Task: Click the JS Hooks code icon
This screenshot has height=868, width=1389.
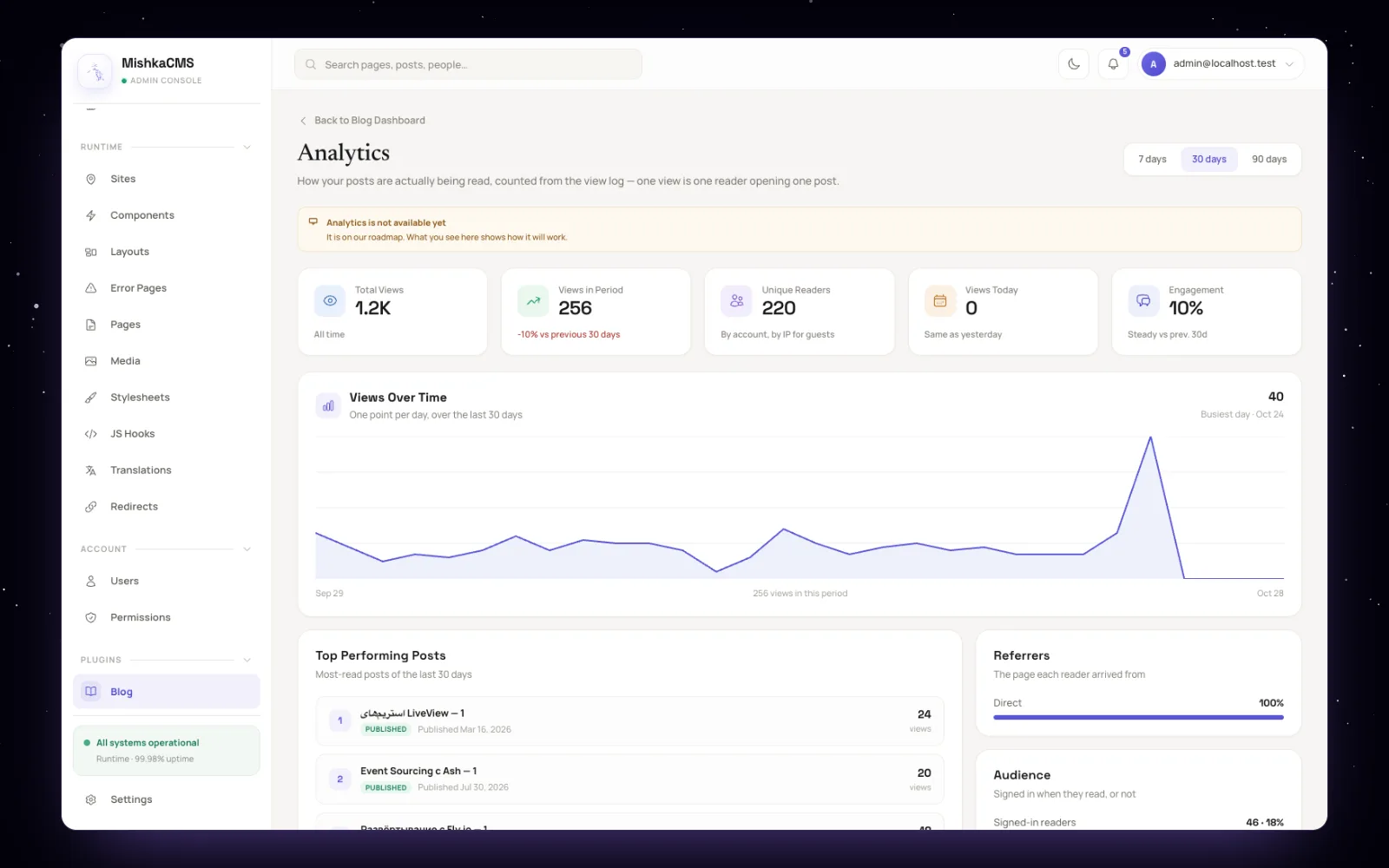Action: pos(91,434)
